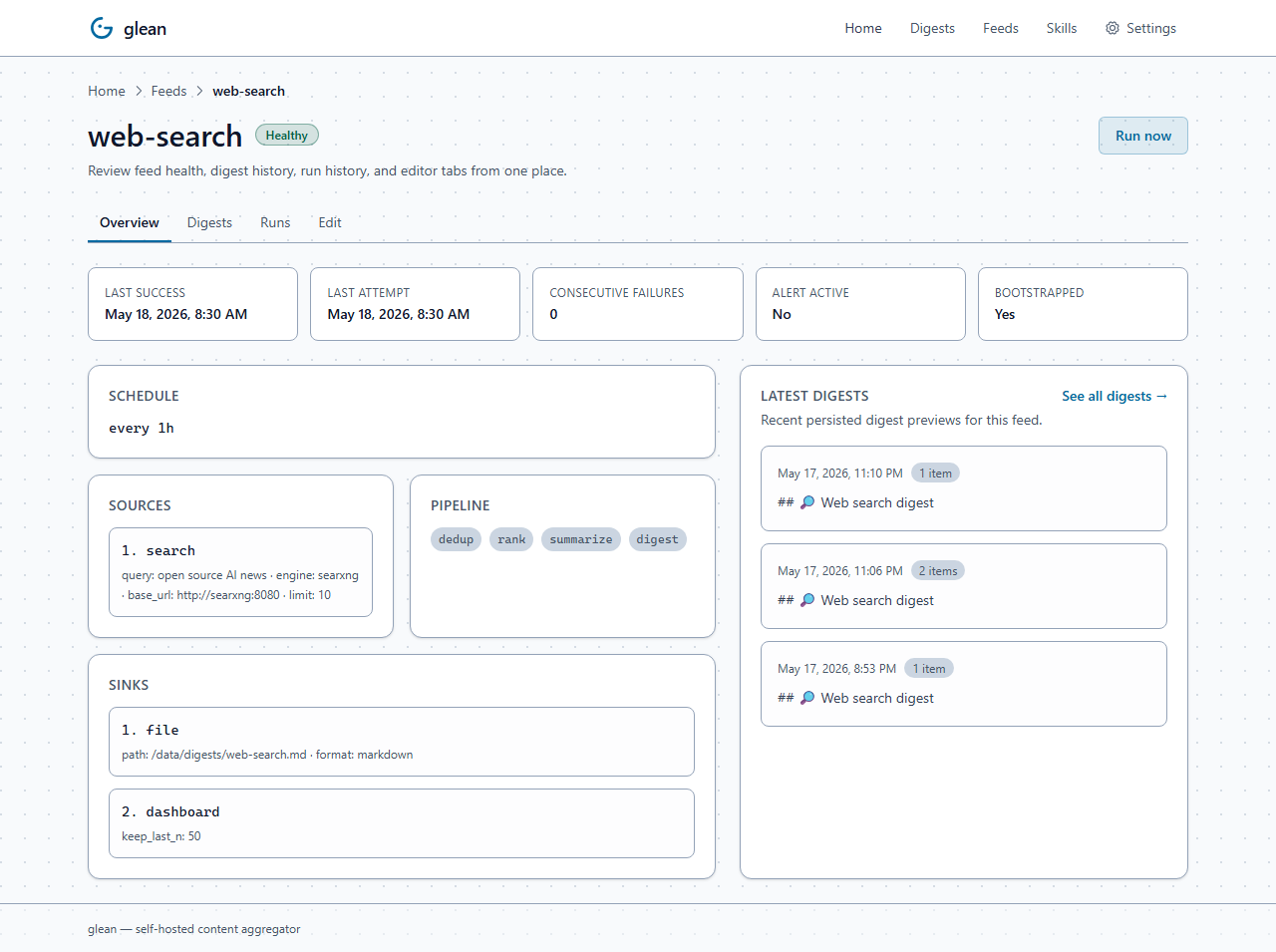Select the Overview tab
Screen dimensions: 1276x952
pyautogui.click(x=130, y=222)
